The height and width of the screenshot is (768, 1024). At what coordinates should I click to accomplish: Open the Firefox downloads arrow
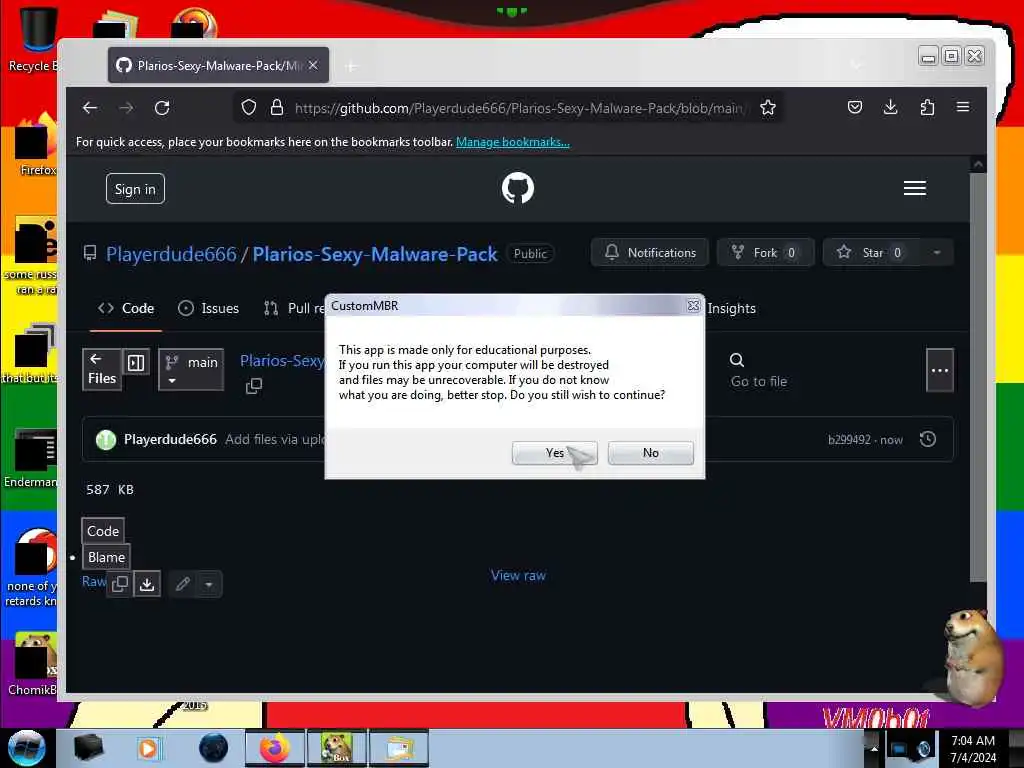pyautogui.click(x=890, y=107)
